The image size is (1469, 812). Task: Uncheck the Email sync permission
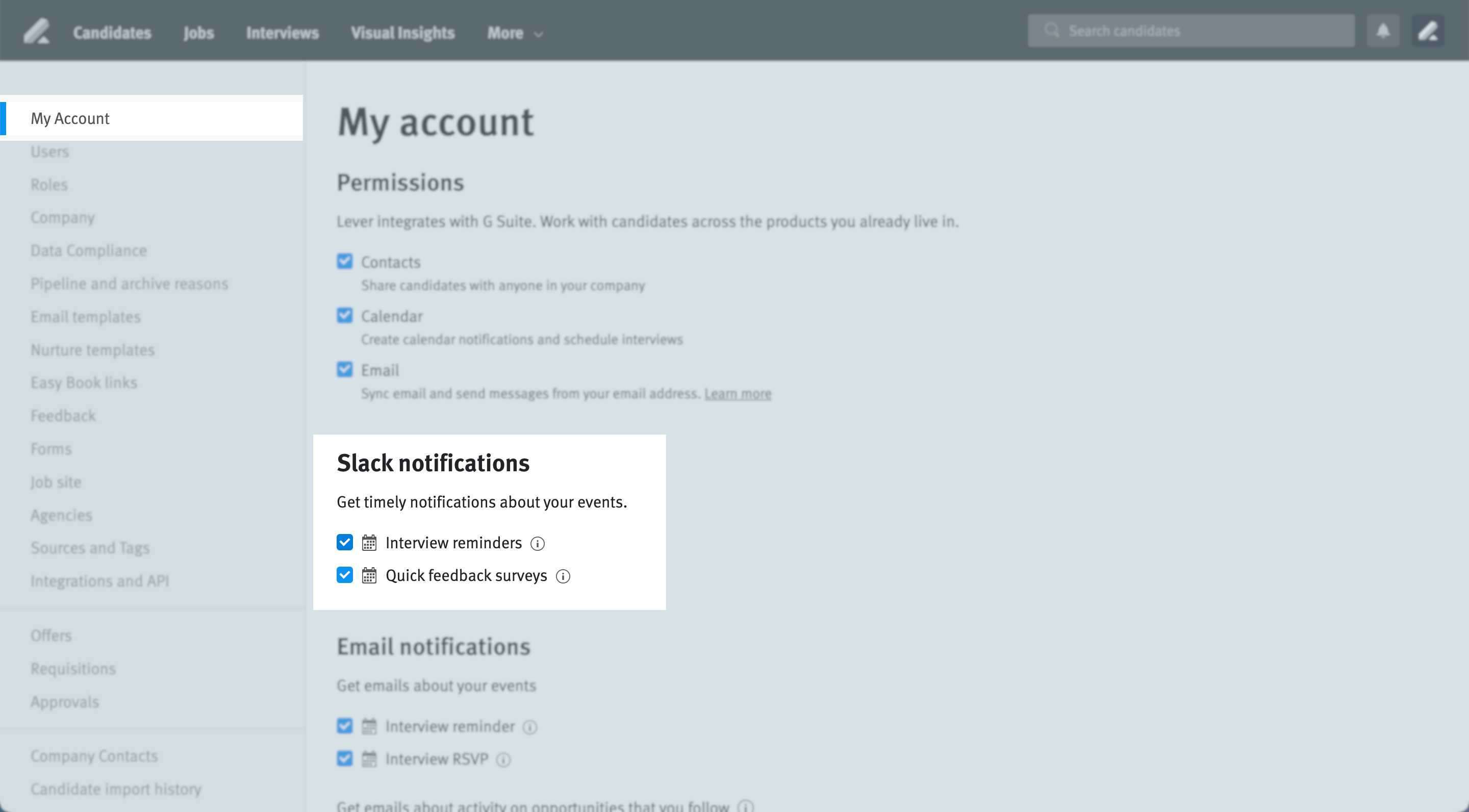tap(344, 369)
